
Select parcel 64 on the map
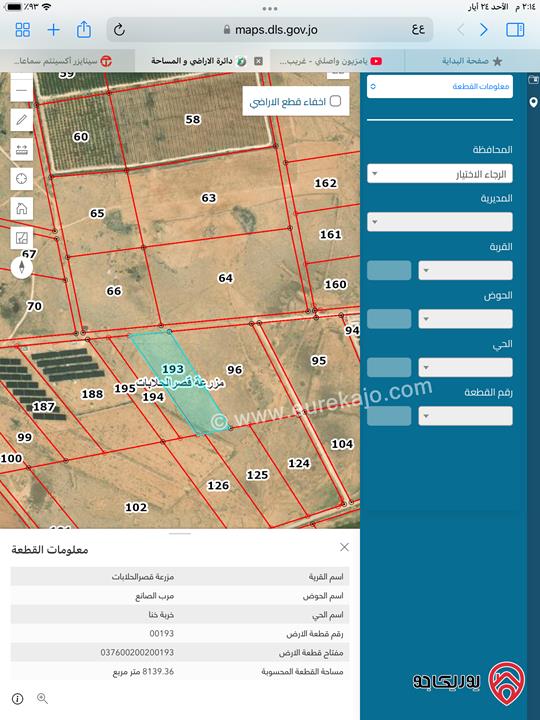pos(225,278)
